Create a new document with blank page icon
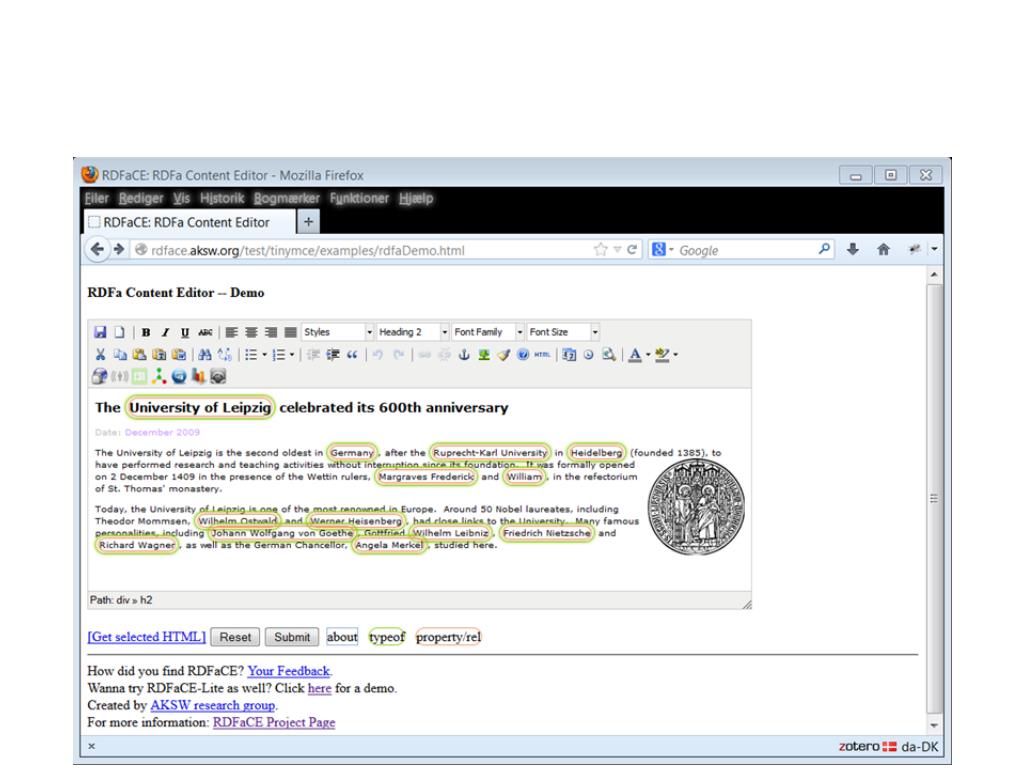The height and width of the screenshot is (768, 1024). click(119, 332)
